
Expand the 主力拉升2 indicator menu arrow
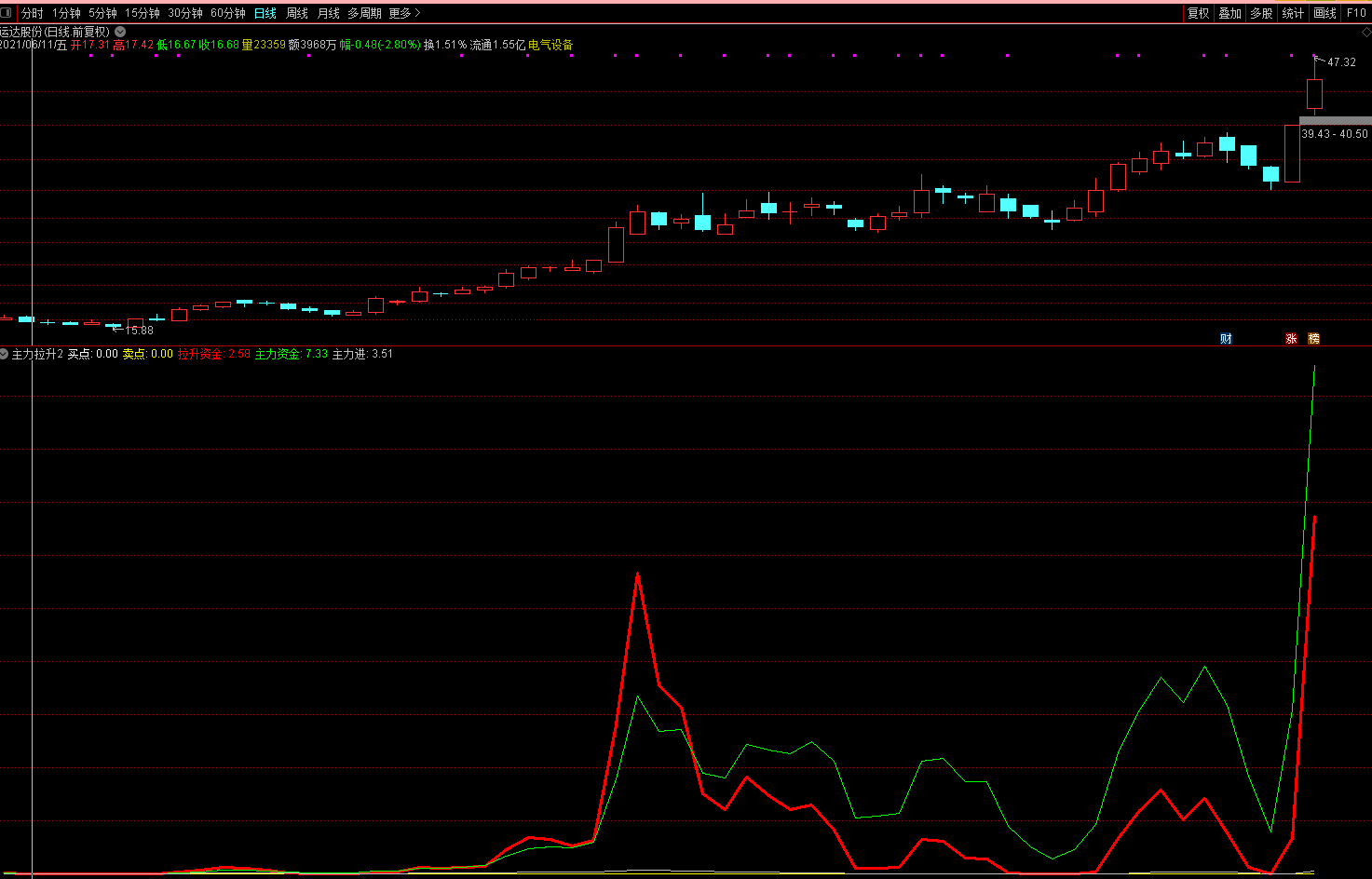click(5, 354)
